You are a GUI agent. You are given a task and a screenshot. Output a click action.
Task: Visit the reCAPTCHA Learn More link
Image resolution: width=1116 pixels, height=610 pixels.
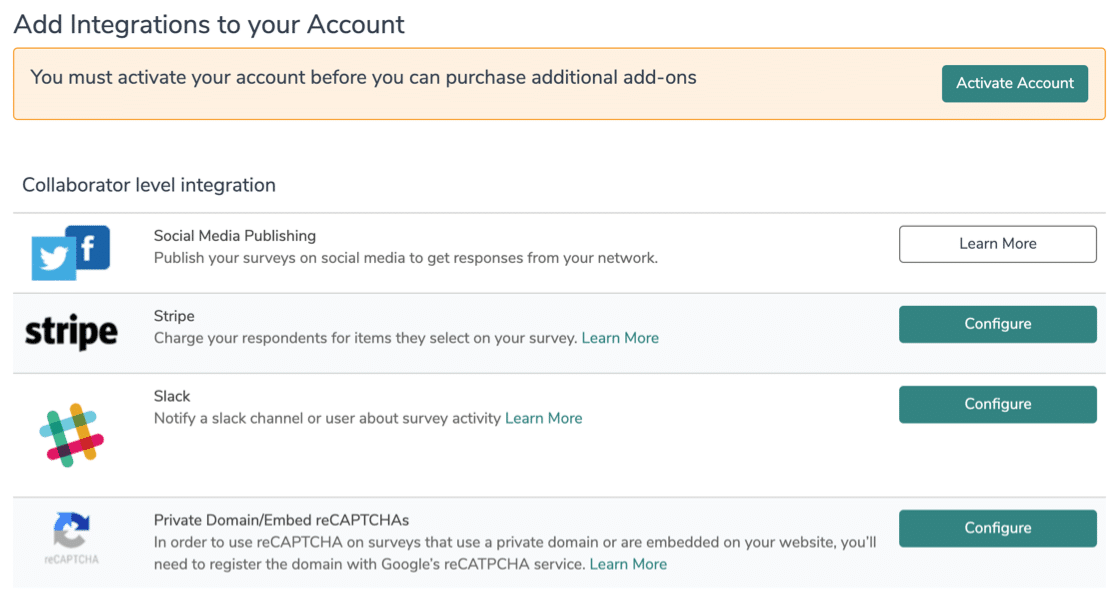(628, 564)
